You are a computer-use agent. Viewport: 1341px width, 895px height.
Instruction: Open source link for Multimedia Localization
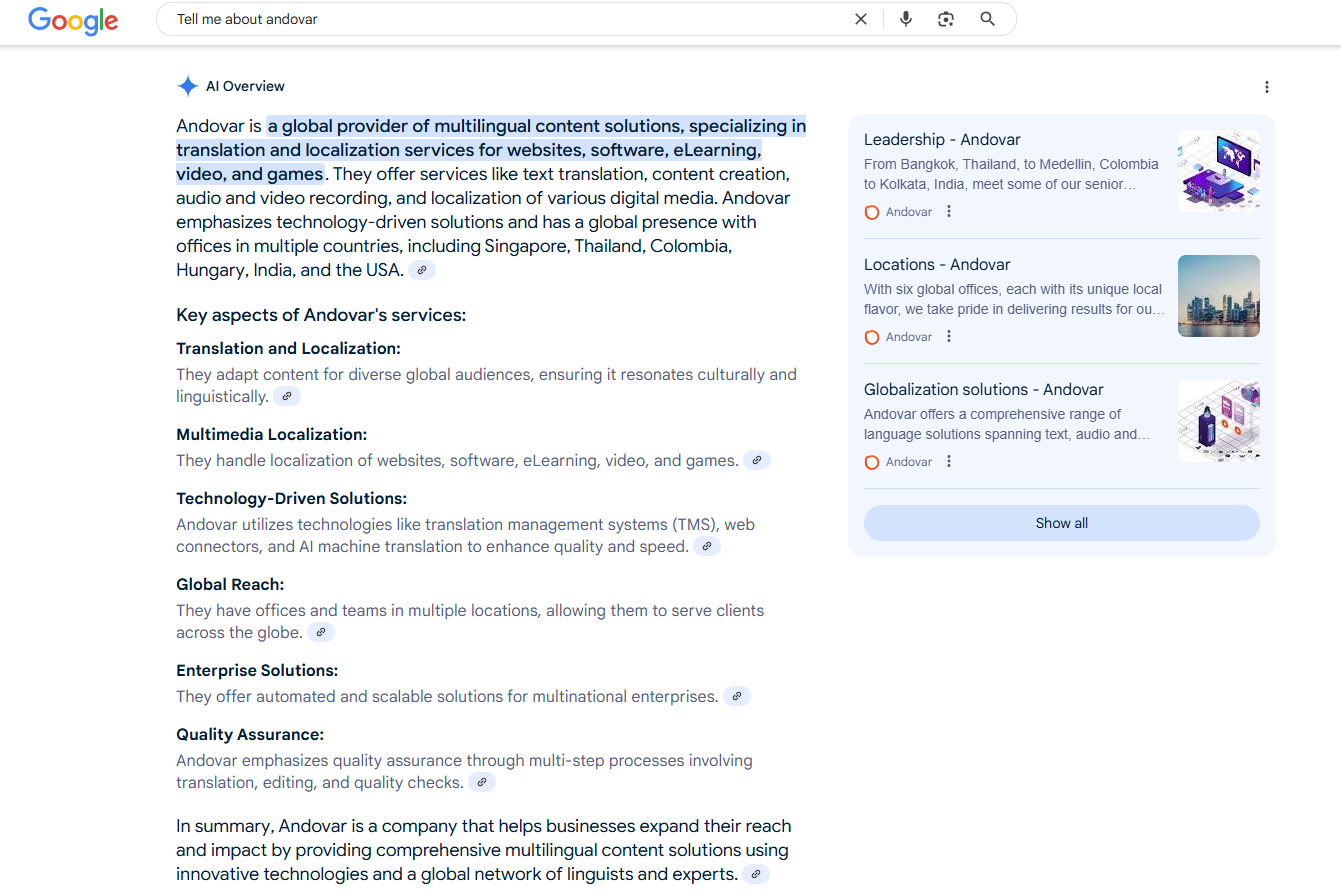tap(757, 461)
